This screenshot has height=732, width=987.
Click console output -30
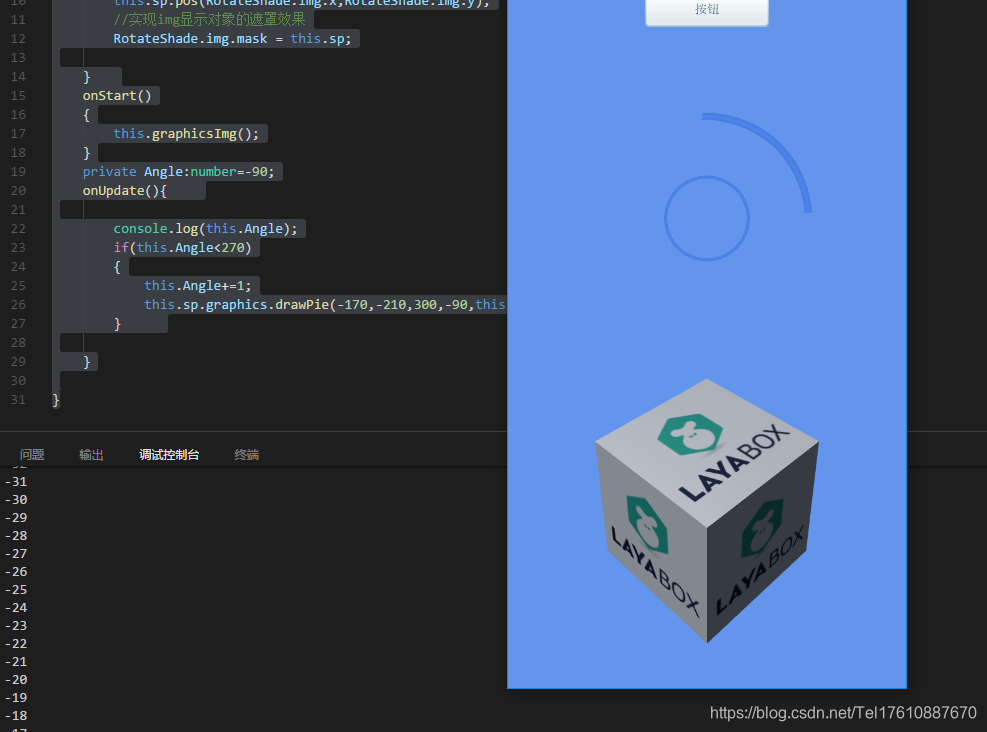click(16, 500)
